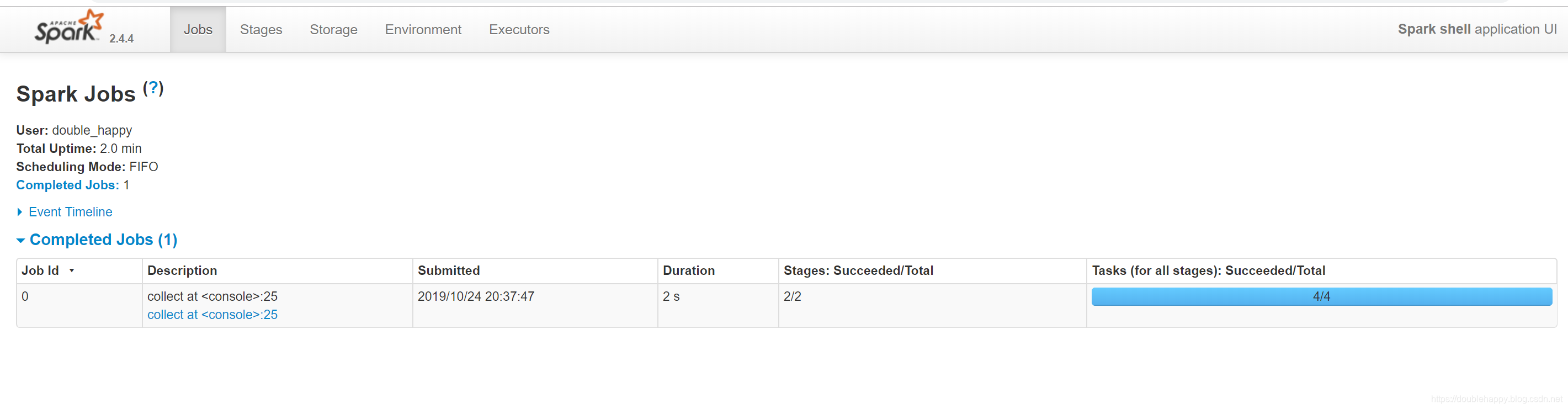This screenshot has height=409, width=1568.
Task: Sort by the Description column header
Action: [x=182, y=271]
